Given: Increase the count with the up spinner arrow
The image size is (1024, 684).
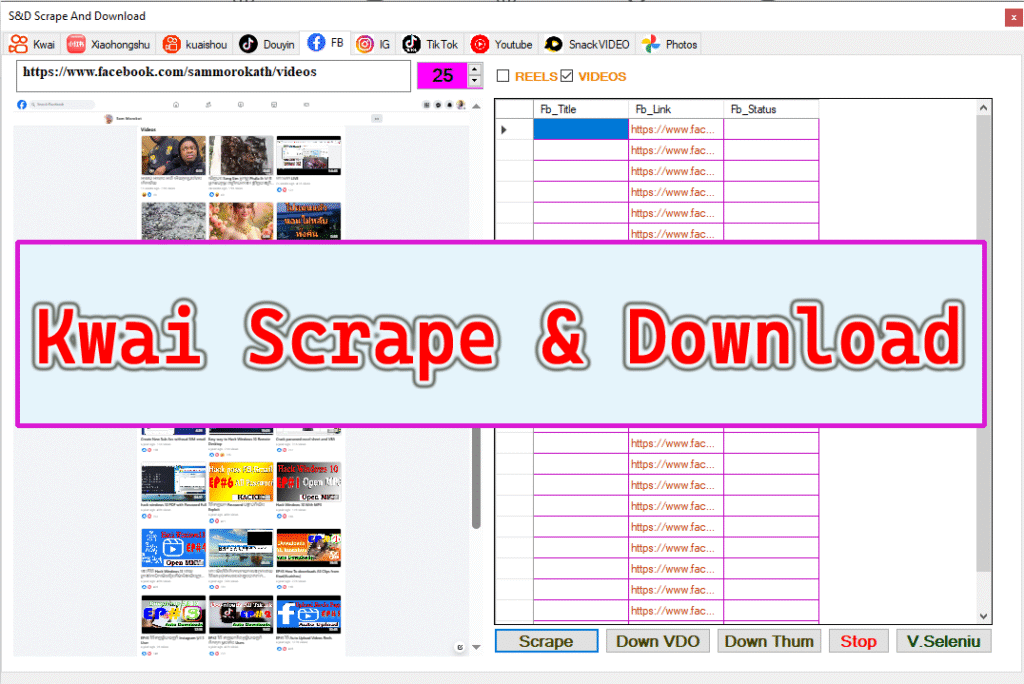Looking at the screenshot, I should click(475, 69).
